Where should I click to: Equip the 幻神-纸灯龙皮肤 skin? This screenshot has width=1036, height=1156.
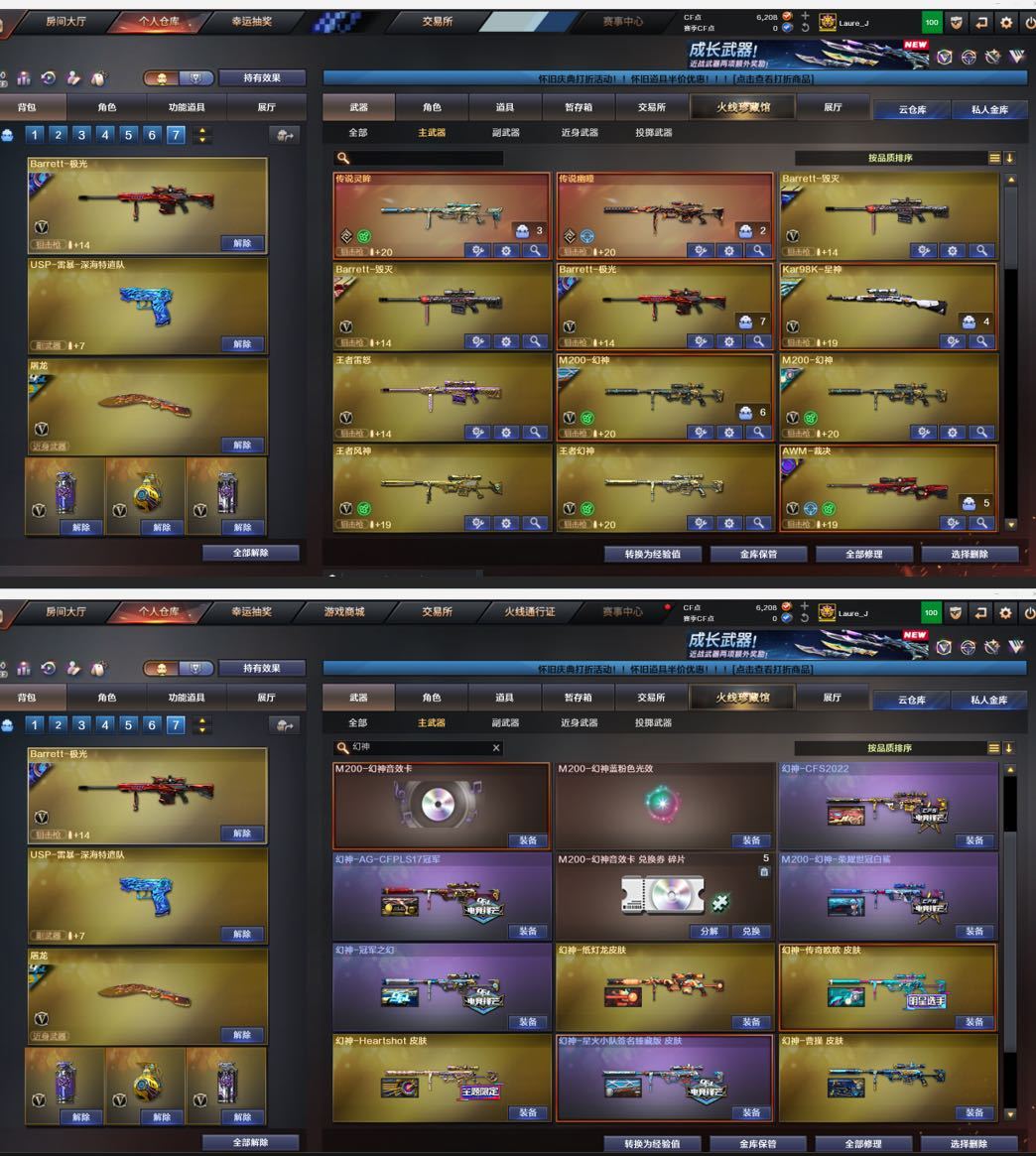click(x=750, y=1022)
